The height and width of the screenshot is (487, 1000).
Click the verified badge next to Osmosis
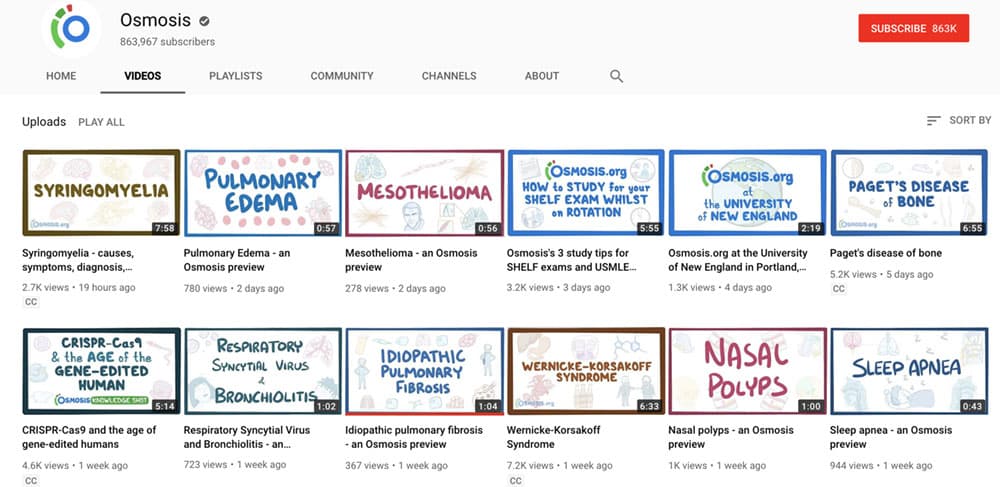204,21
